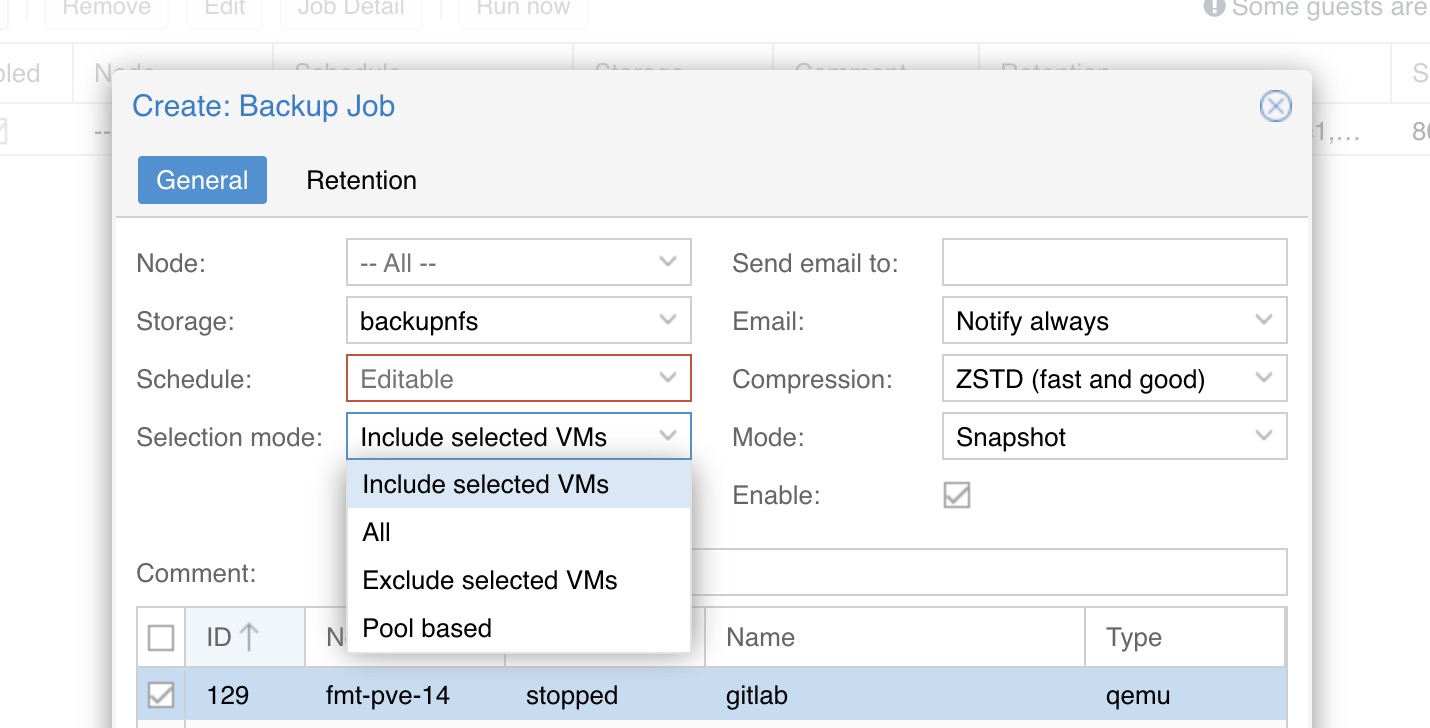Switch to the Retention tab
Viewport: 1430px width, 728px height.
click(361, 180)
